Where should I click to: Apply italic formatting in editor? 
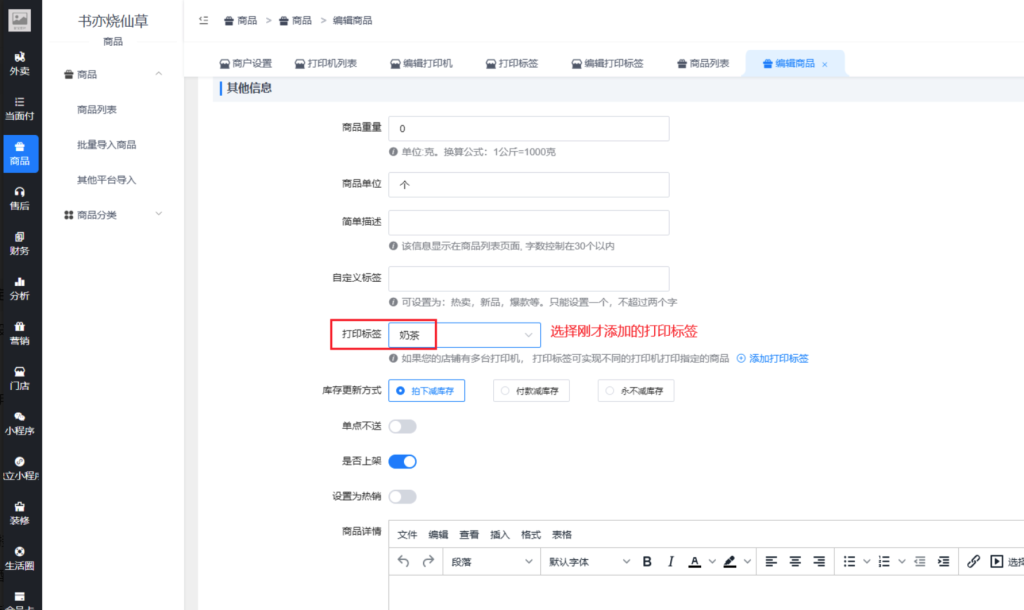(671, 562)
